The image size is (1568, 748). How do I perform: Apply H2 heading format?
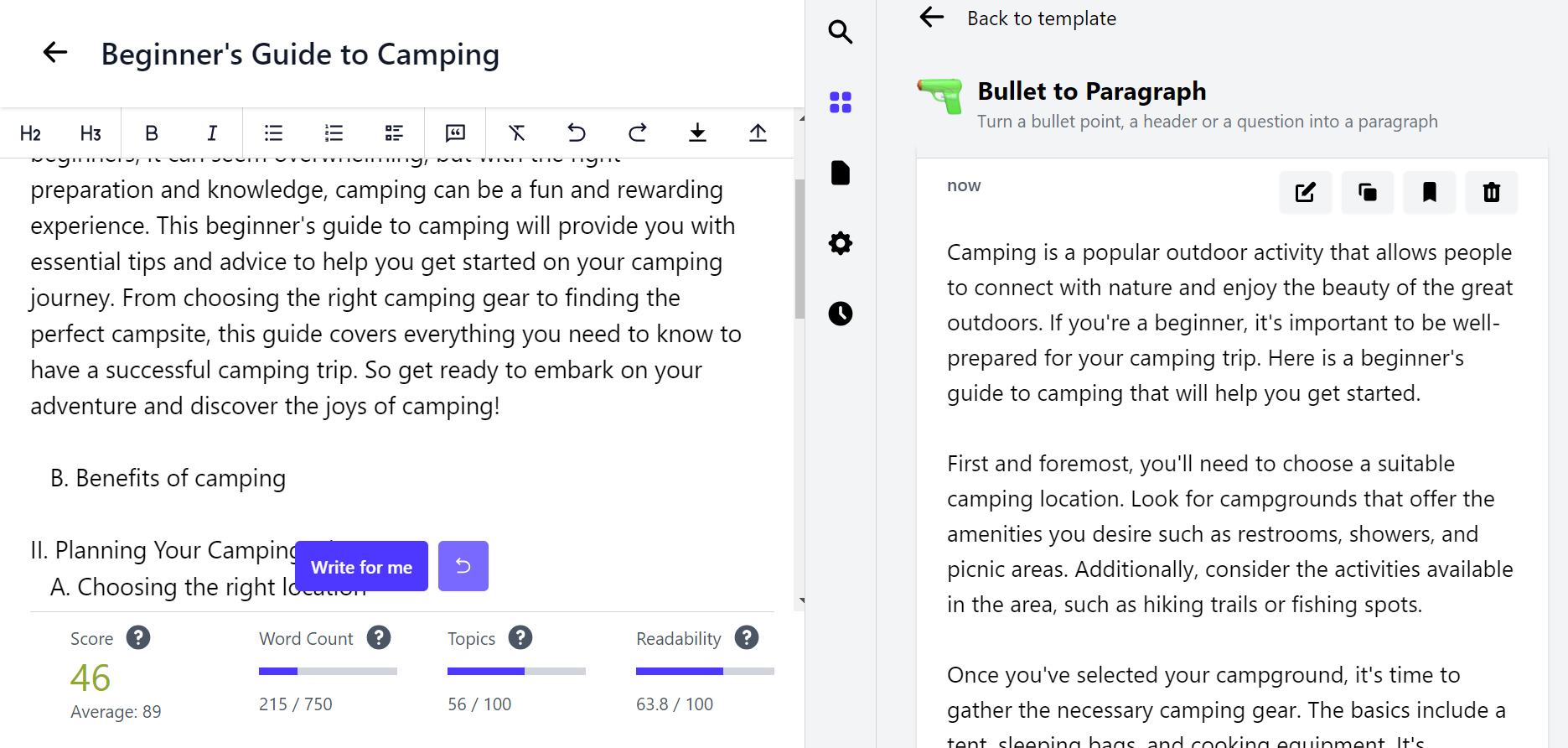click(30, 133)
